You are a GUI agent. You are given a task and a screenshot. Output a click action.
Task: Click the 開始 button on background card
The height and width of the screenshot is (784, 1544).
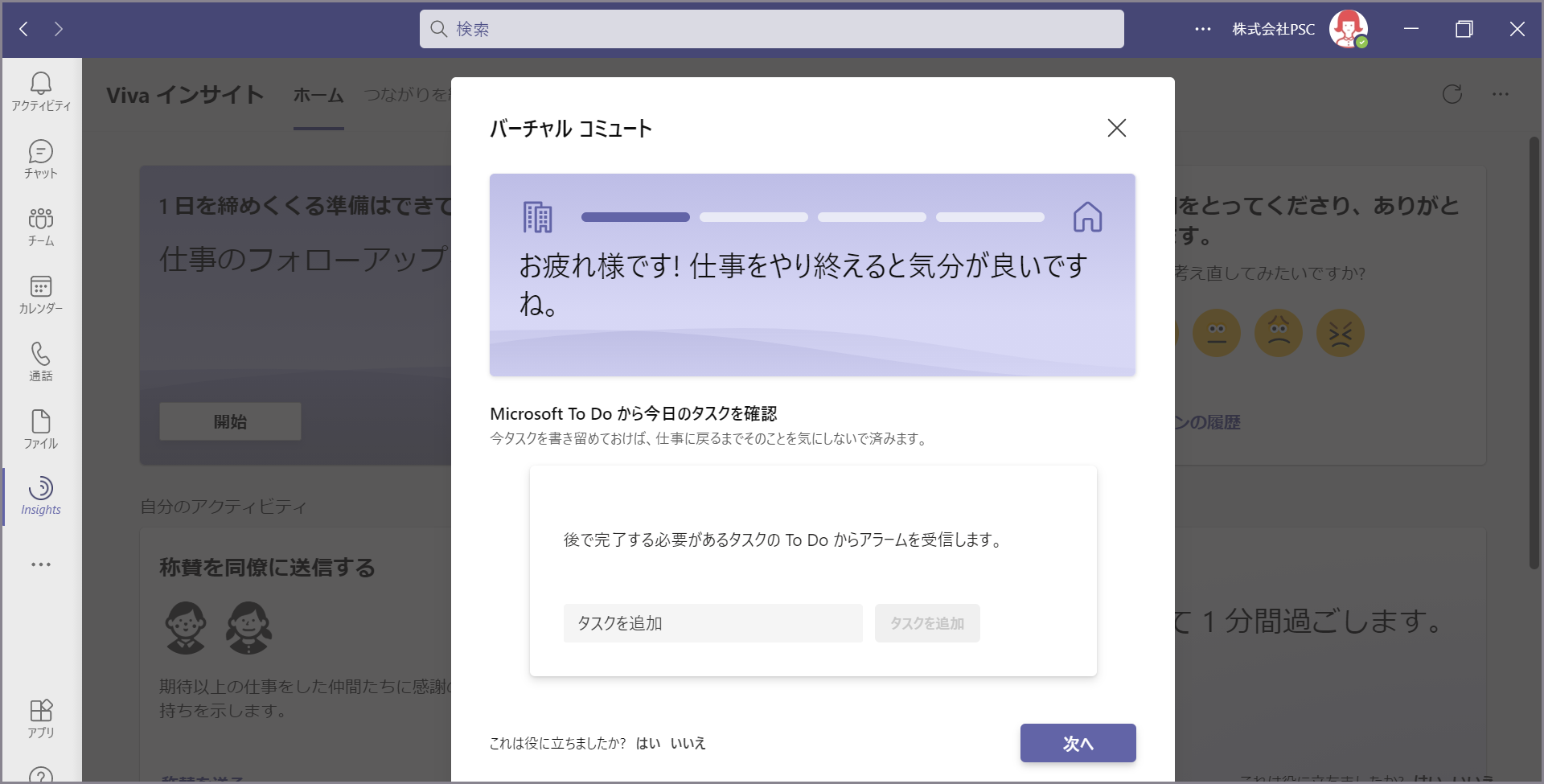click(x=230, y=421)
